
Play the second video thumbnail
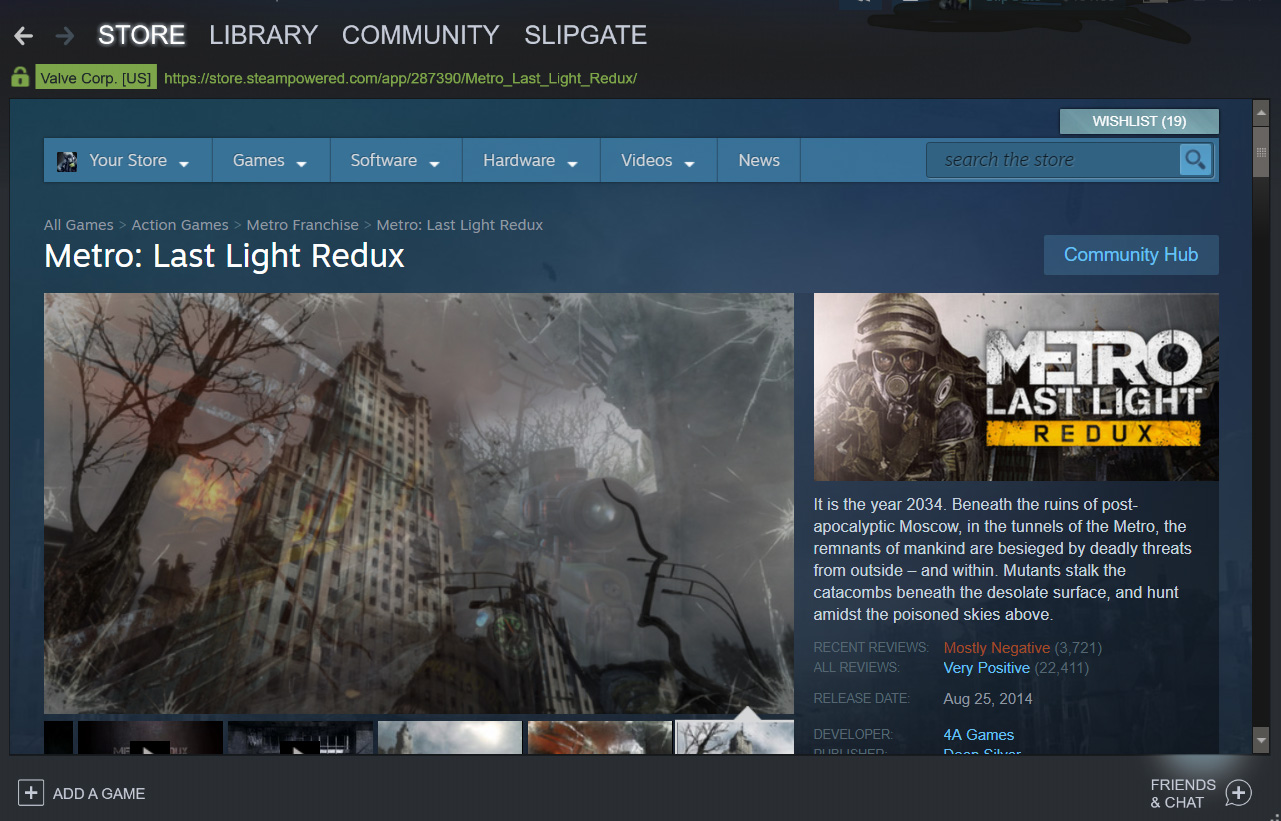[300, 738]
